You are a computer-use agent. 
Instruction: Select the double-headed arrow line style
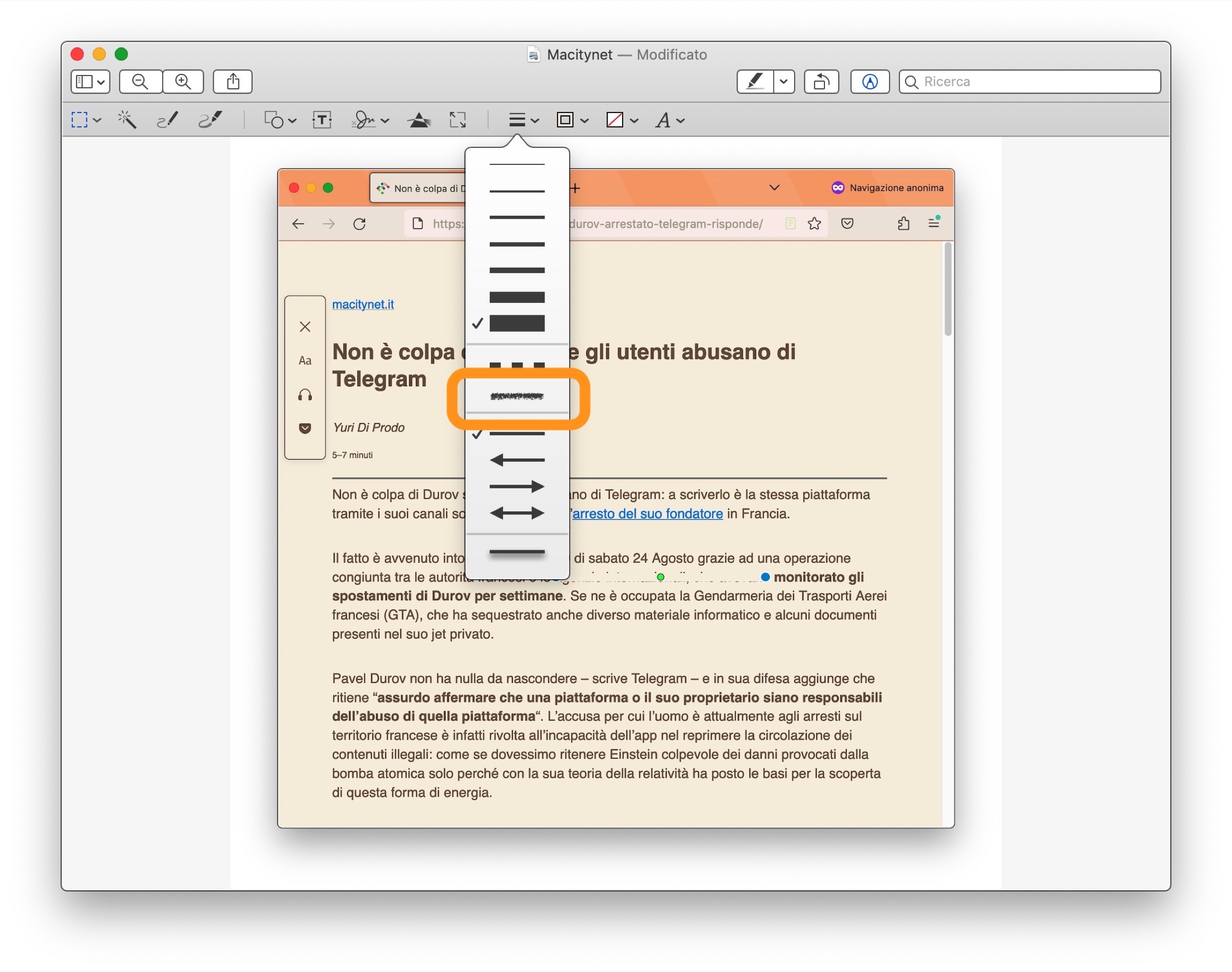point(516,513)
